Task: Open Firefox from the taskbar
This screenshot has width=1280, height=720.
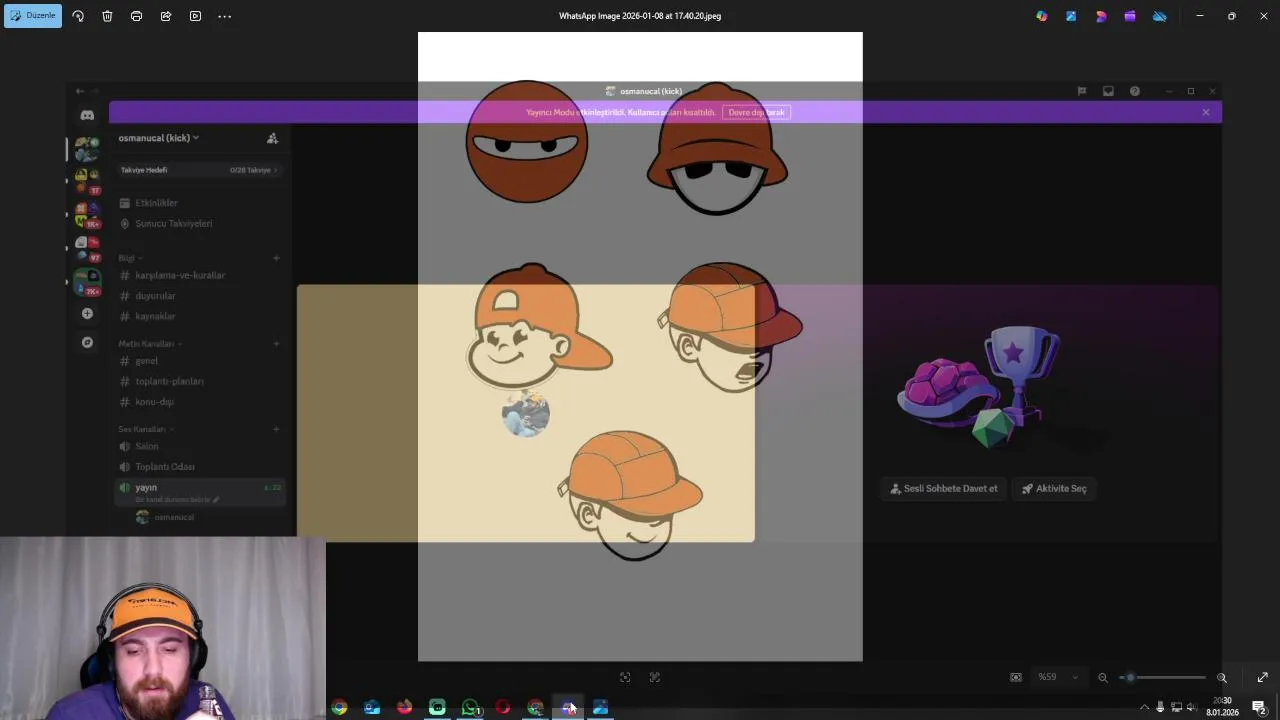Action: pyautogui.click(x=404, y=708)
